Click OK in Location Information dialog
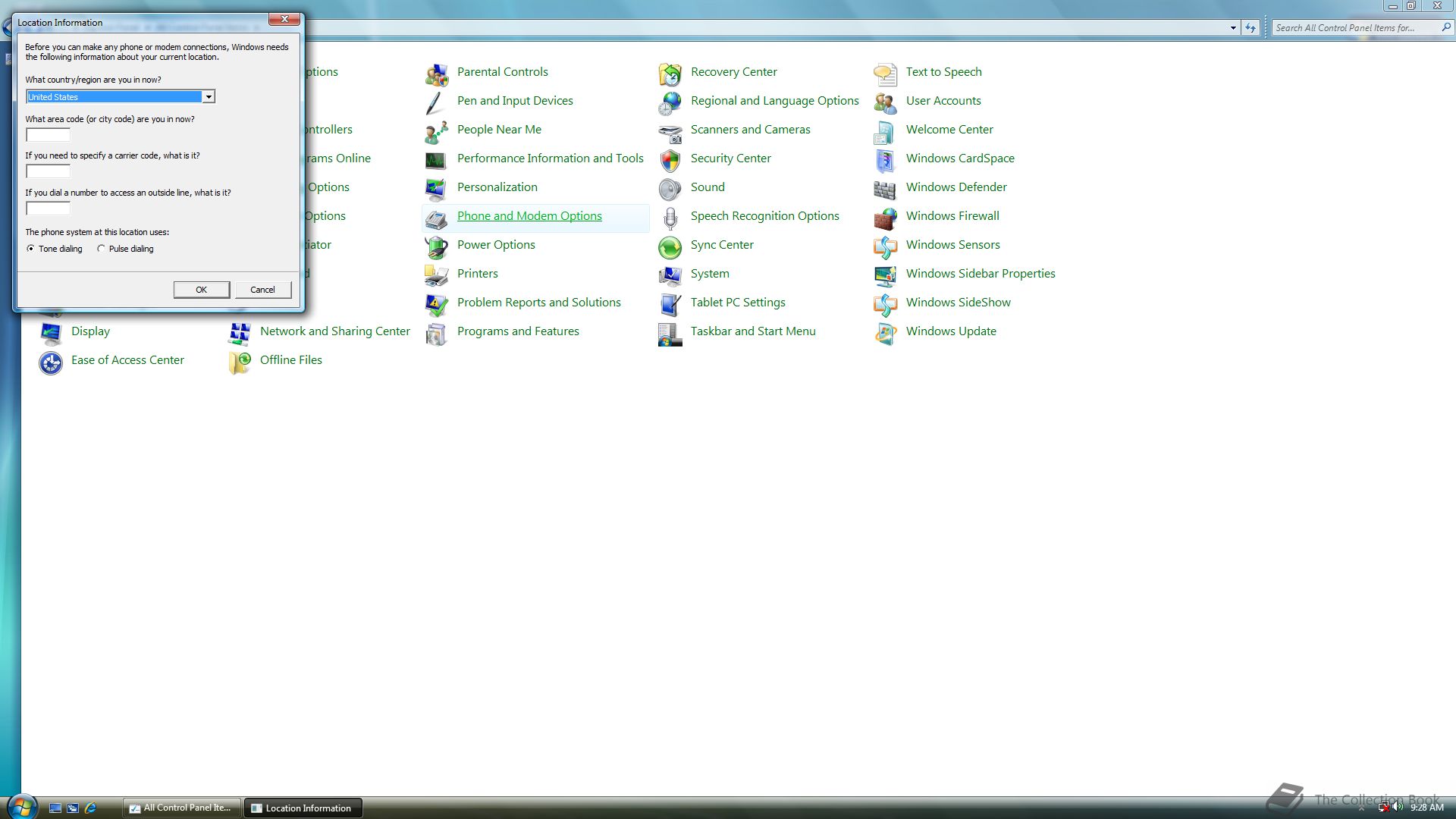This screenshot has width=1456, height=819. click(x=202, y=290)
